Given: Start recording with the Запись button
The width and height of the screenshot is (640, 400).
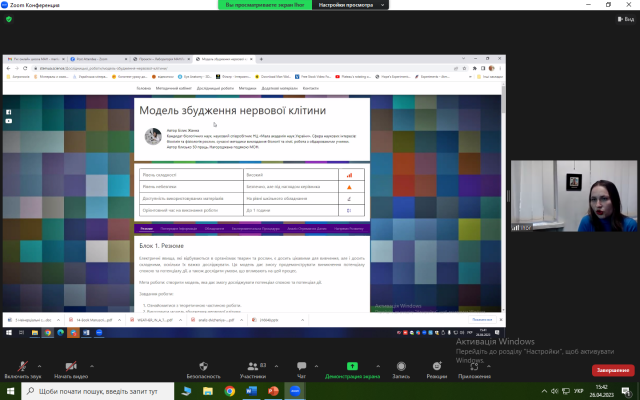Looking at the screenshot, I should [x=401, y=370].
